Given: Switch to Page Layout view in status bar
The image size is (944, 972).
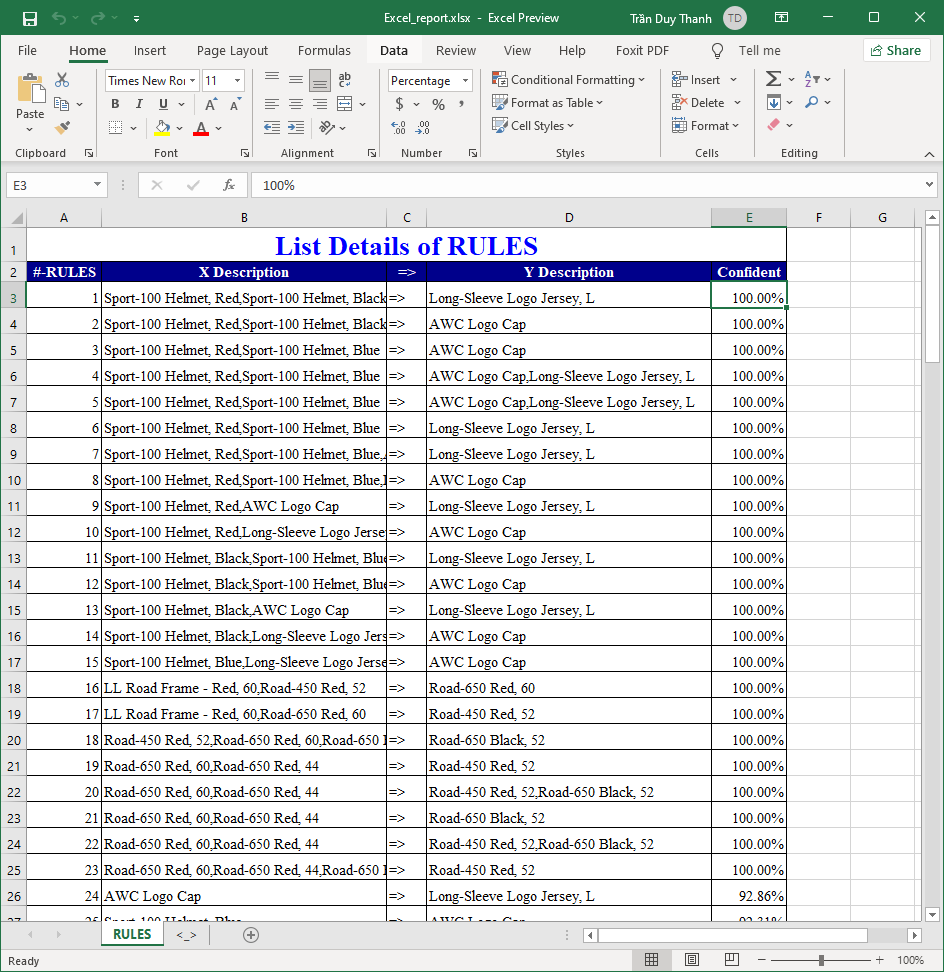Looking at the screenshot, I should (x=692, y=960).
